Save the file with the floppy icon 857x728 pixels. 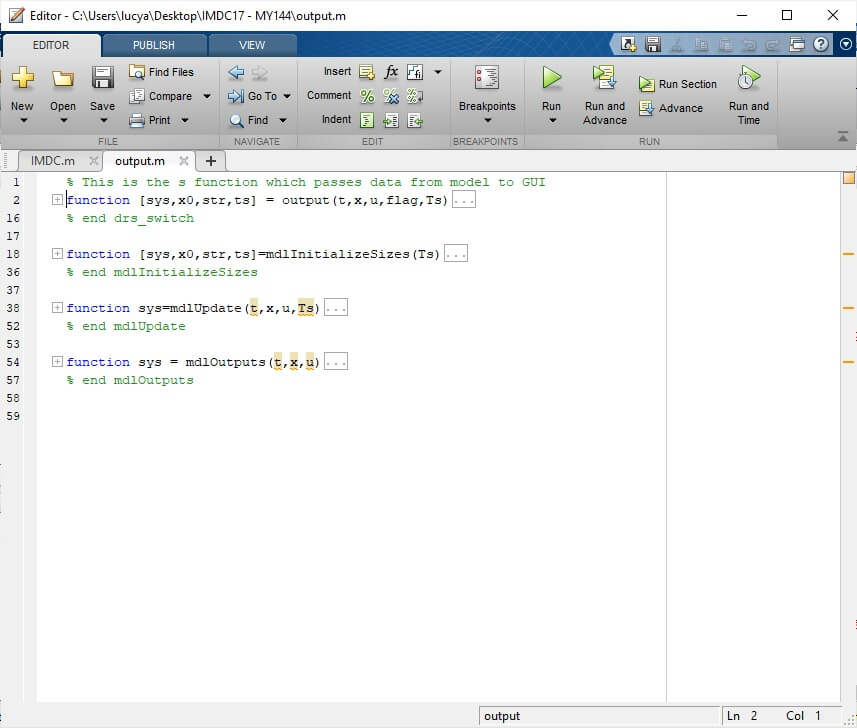click(x=102, y=78)
